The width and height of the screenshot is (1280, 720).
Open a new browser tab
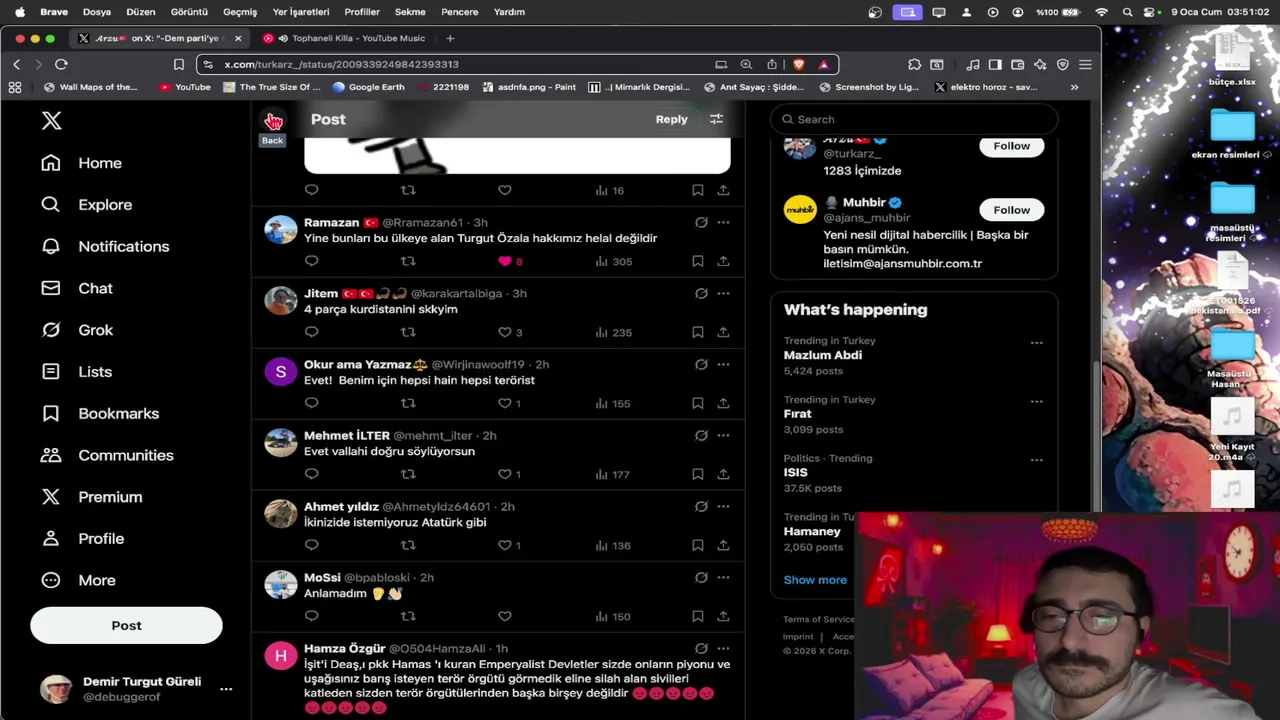click(450, 38)
